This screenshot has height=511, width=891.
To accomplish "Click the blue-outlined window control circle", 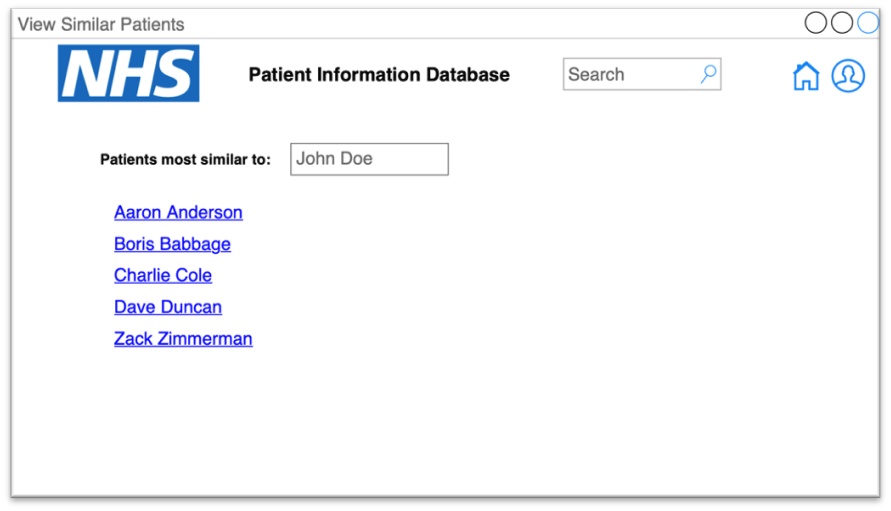I will [x=867, y=23].
